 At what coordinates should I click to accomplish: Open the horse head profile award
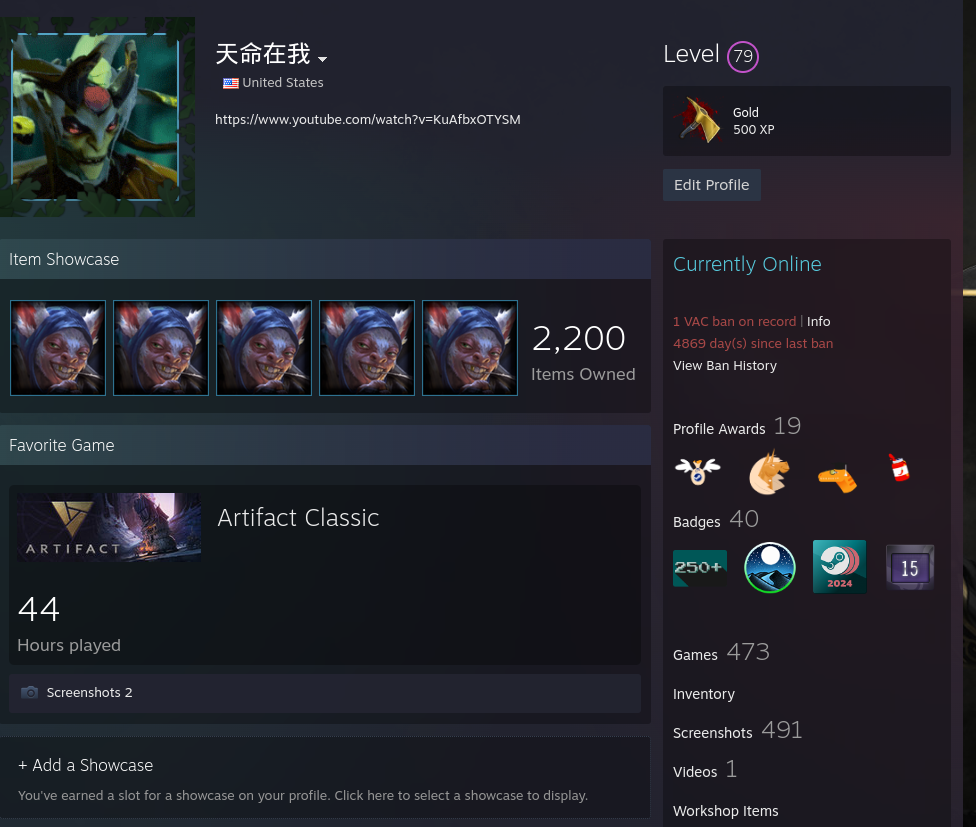click(x=769, y=473)
